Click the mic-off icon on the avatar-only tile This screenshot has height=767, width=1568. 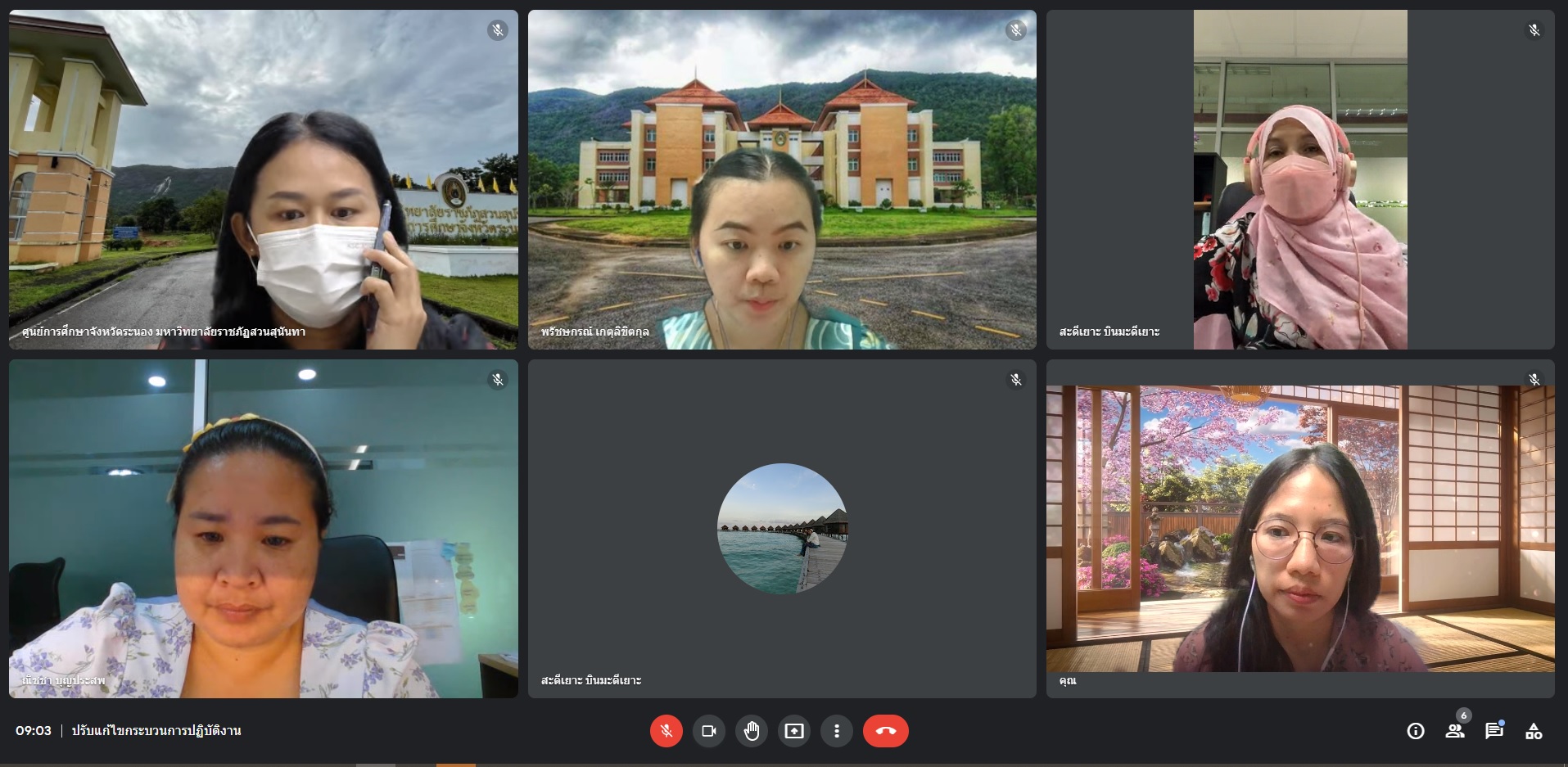point(1015,380)
